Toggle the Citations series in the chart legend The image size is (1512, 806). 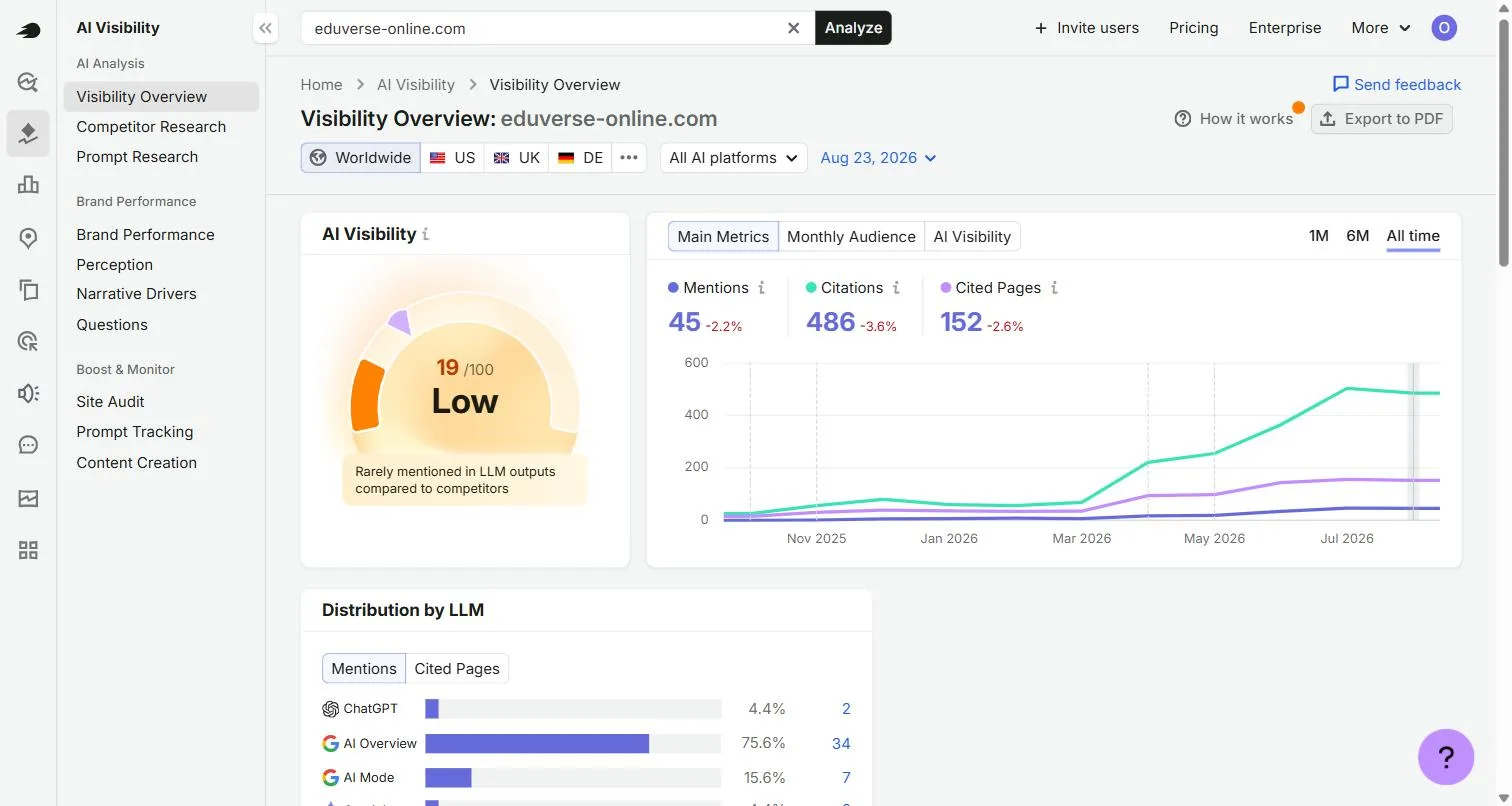(844, 288)
